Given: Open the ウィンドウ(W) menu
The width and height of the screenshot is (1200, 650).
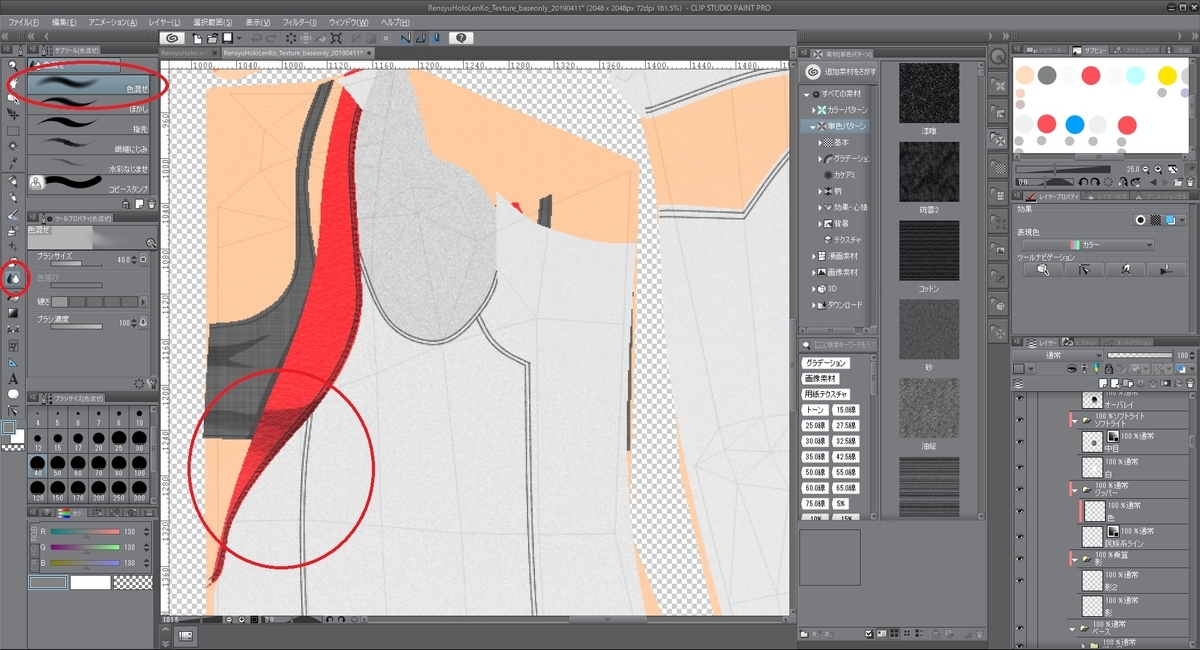Looking at the screenshot, I should point(349,22).
